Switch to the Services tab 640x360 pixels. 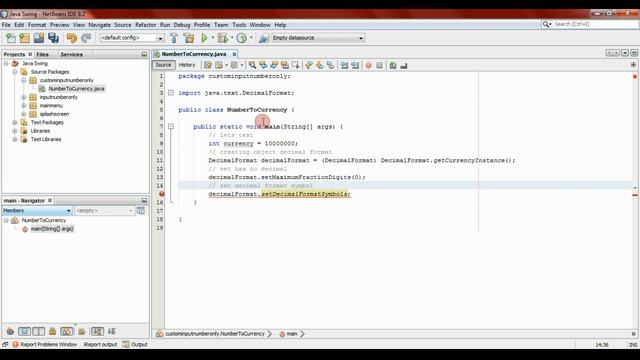[x=71, y=54]
